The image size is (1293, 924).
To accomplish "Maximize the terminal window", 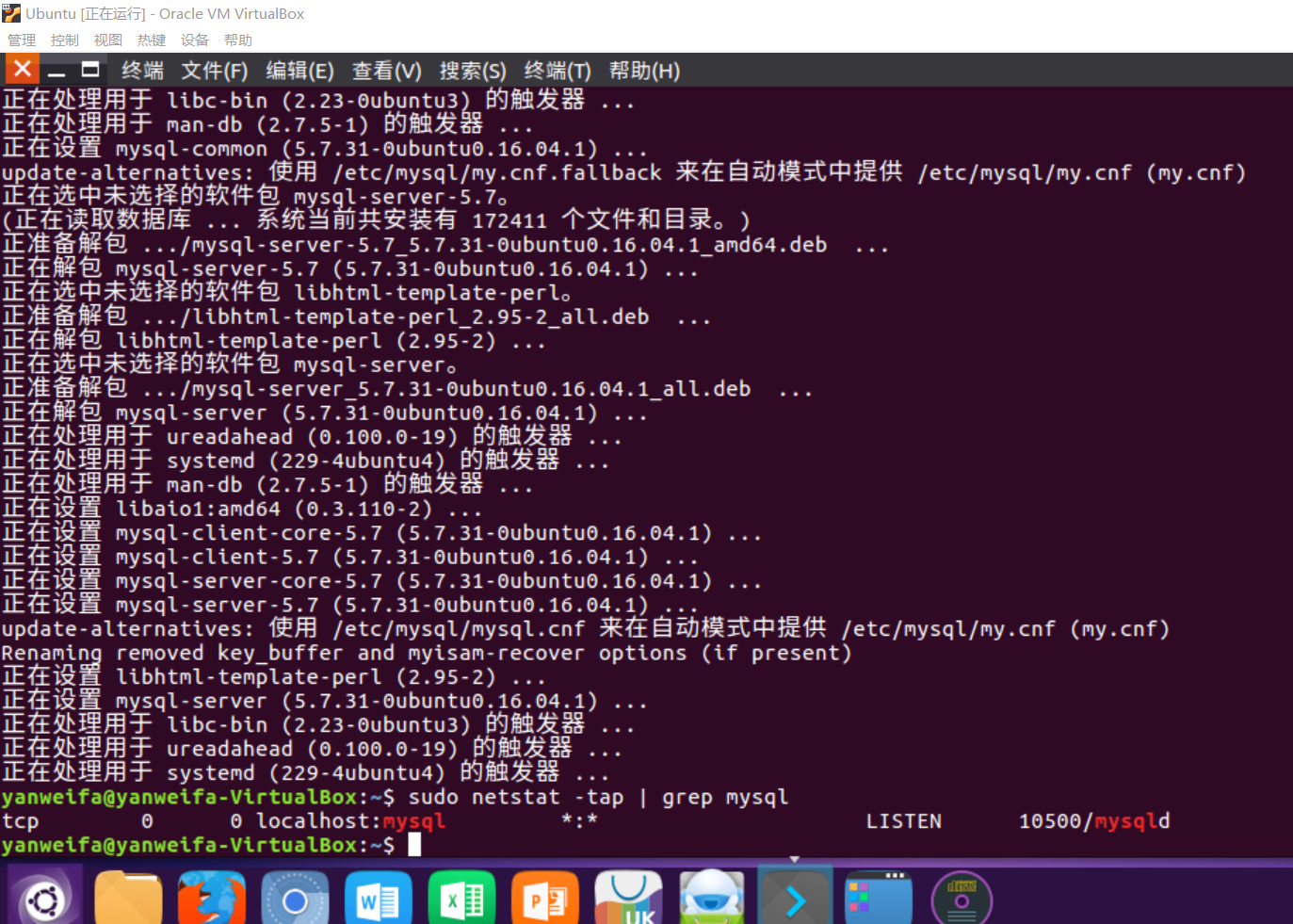I will tap(90, 70).
